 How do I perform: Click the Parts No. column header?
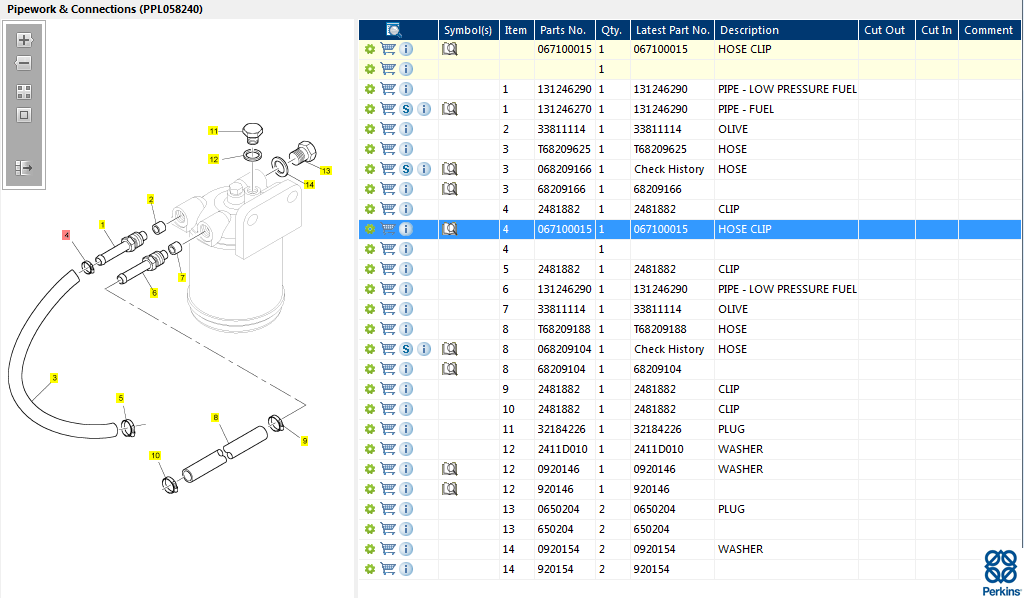pos(564,30)
